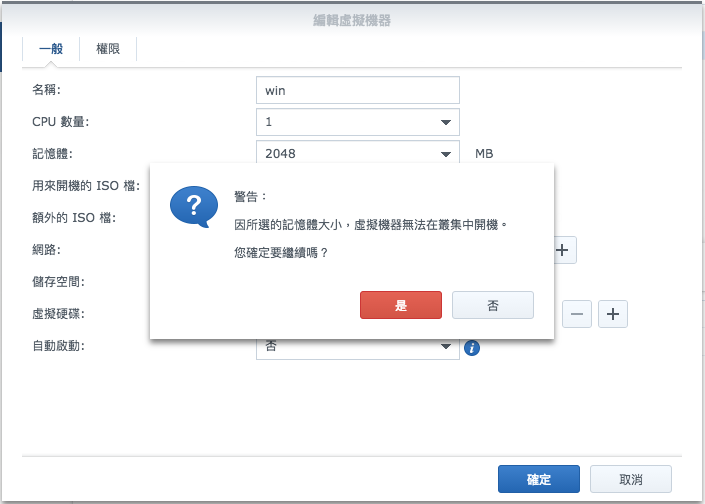Open the 記憶體 size dropdown showing 2048
This screenshot has height=504, width=705.
tap(358, 152)
